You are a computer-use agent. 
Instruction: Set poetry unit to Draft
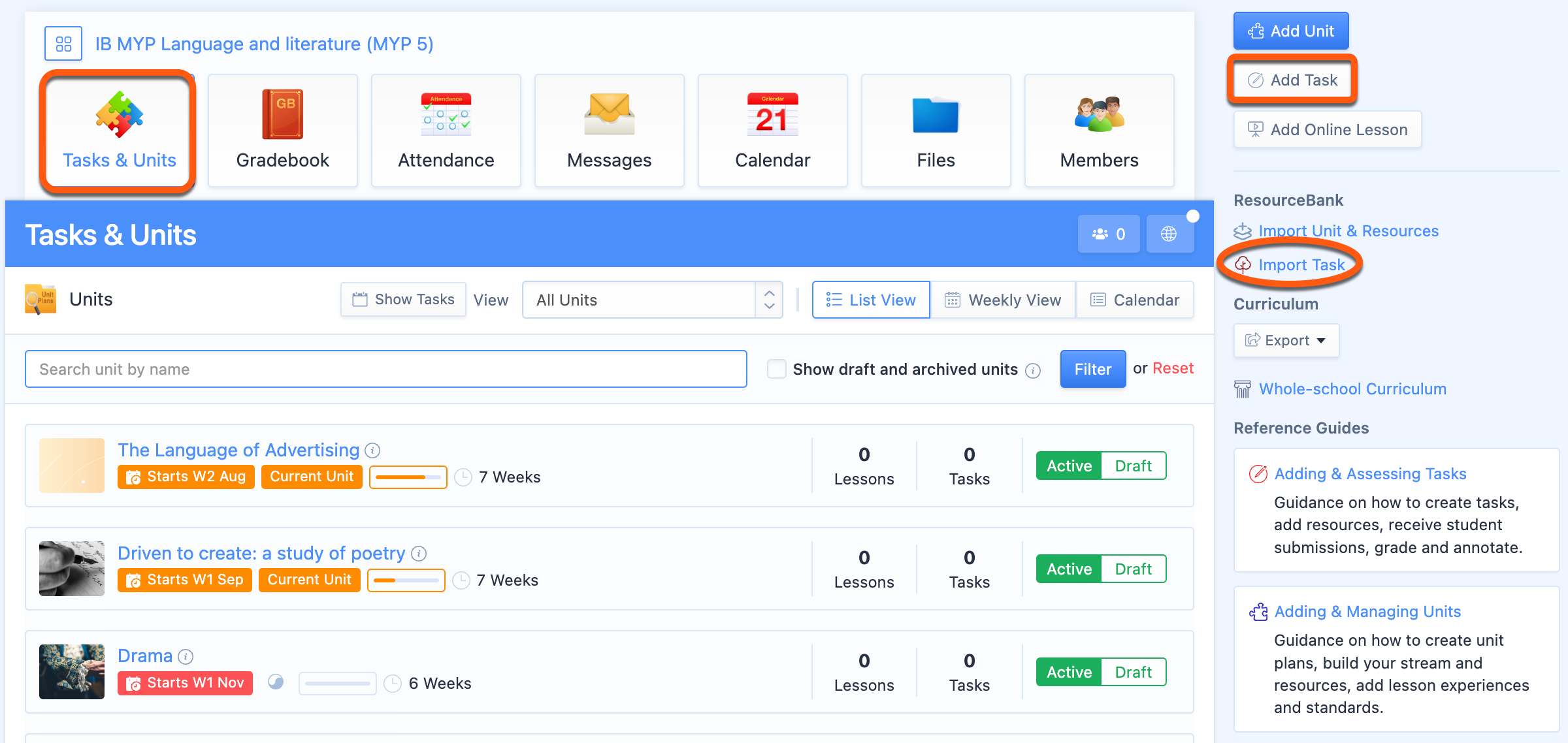[1134, 569]
